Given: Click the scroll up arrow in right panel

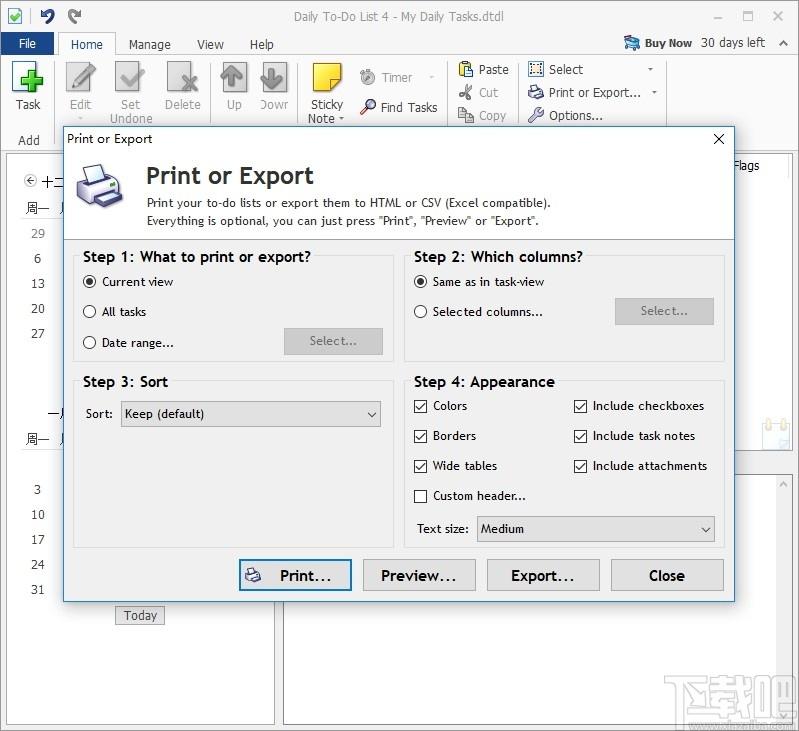Looking at the screenshot, I should pyautogui.click(x=783, y=484).
